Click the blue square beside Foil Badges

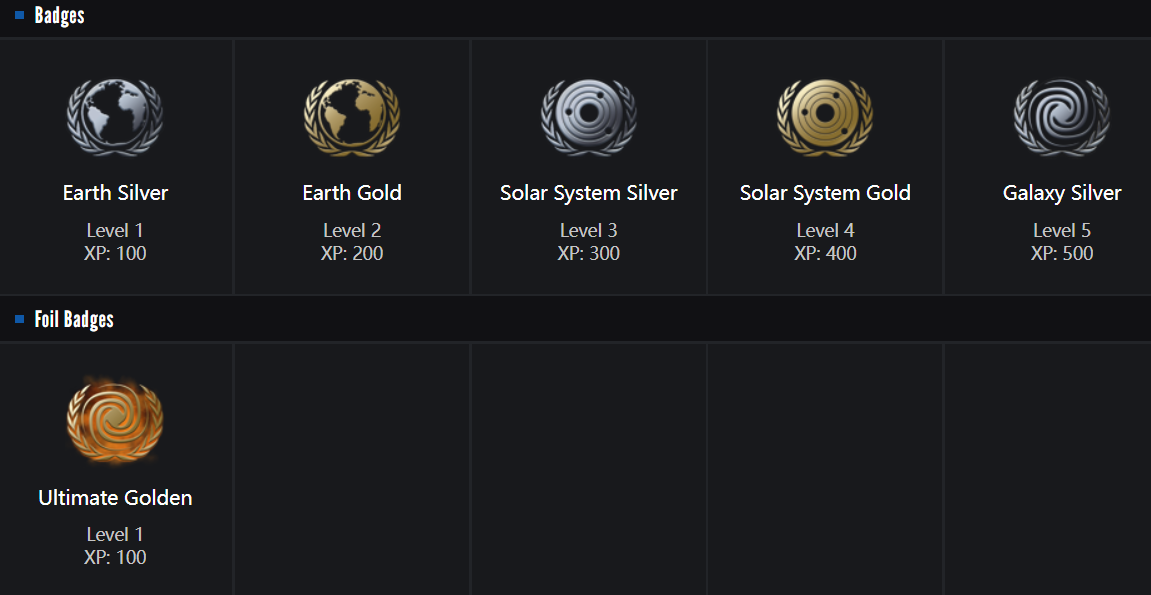pos(19,320)
